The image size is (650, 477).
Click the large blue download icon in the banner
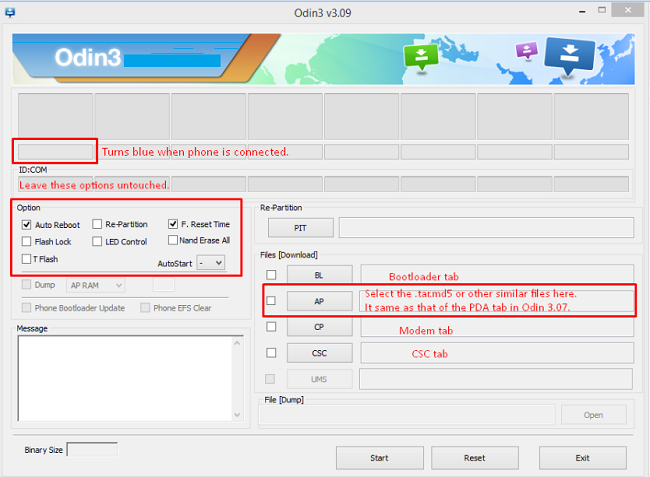570,56
